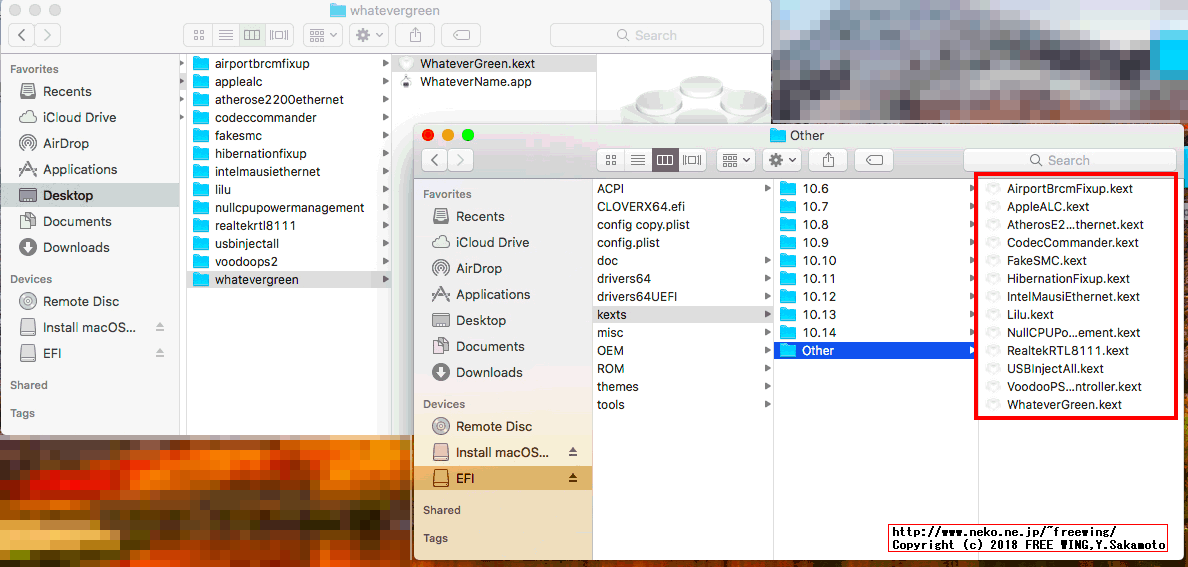
Task: Switch Other window to icon view
Action: [x=611, y=160]
